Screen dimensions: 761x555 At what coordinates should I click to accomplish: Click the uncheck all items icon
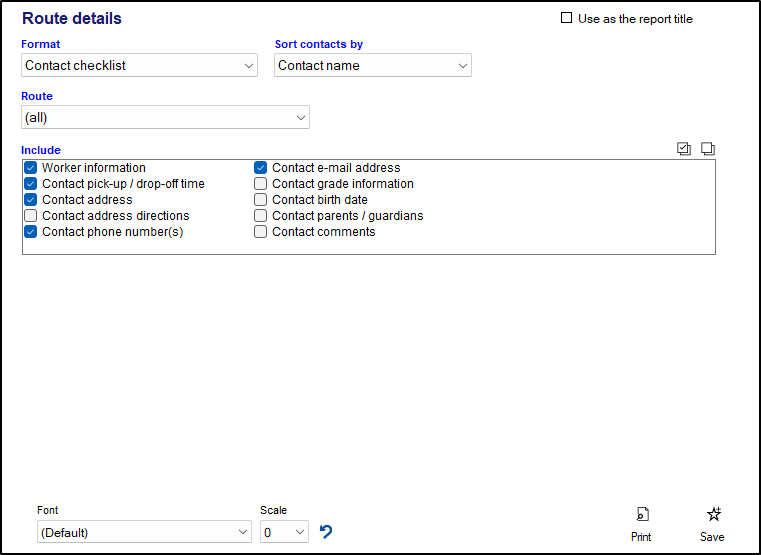[708, 149]
